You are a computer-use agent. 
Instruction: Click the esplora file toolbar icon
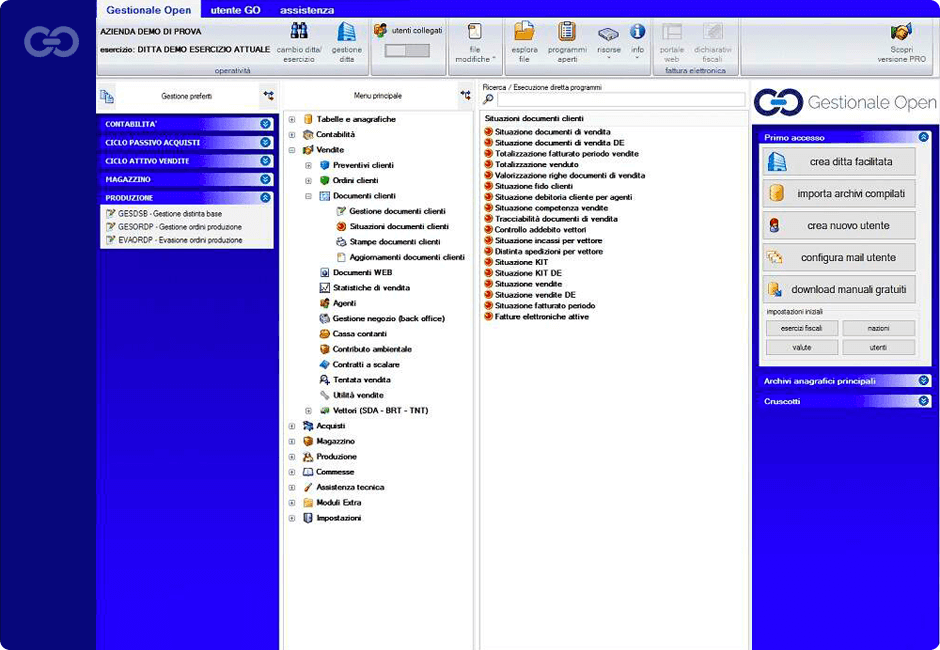pos(526,43)
